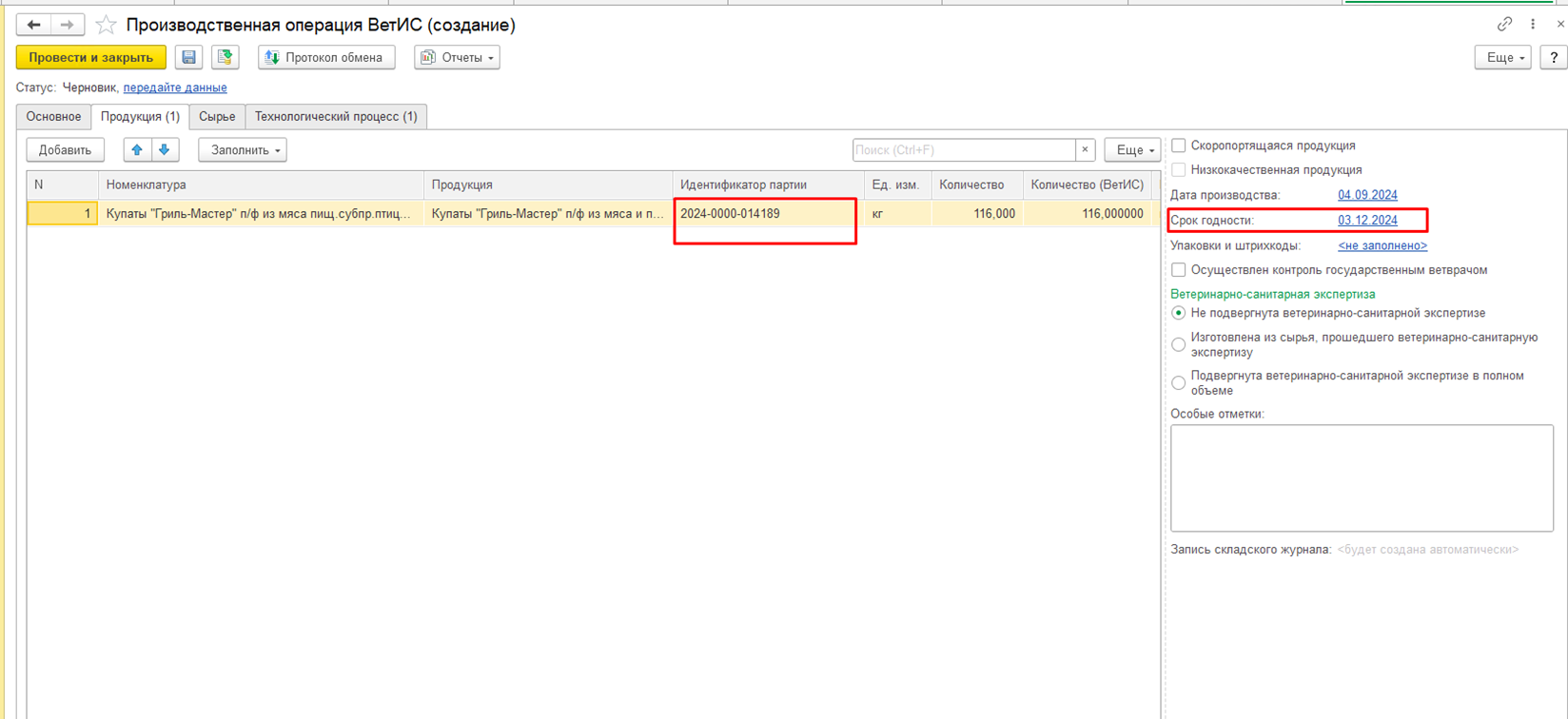Move row down with the blue down arrow
This screenshot has width=1568, height=719.
point(165,150)
